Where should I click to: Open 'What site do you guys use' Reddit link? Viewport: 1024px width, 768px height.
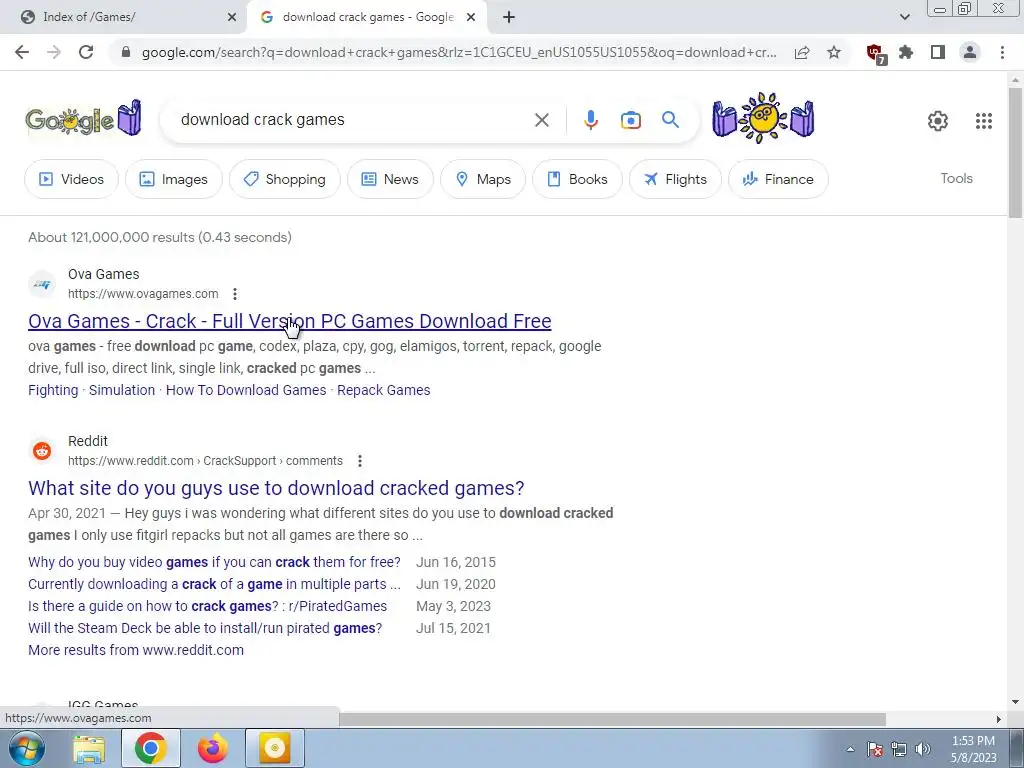coord(276,488)
